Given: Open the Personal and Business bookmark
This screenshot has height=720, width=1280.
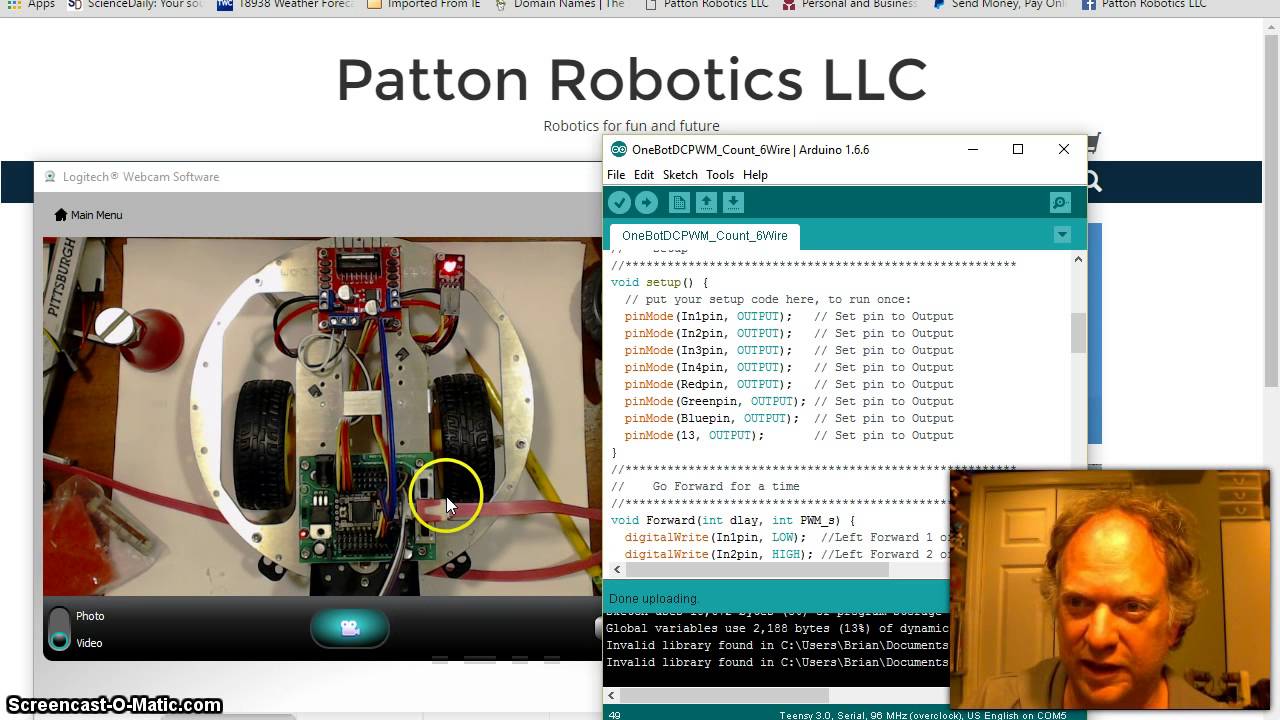Looking at the screenshot, I should click(x=849, y=4).
